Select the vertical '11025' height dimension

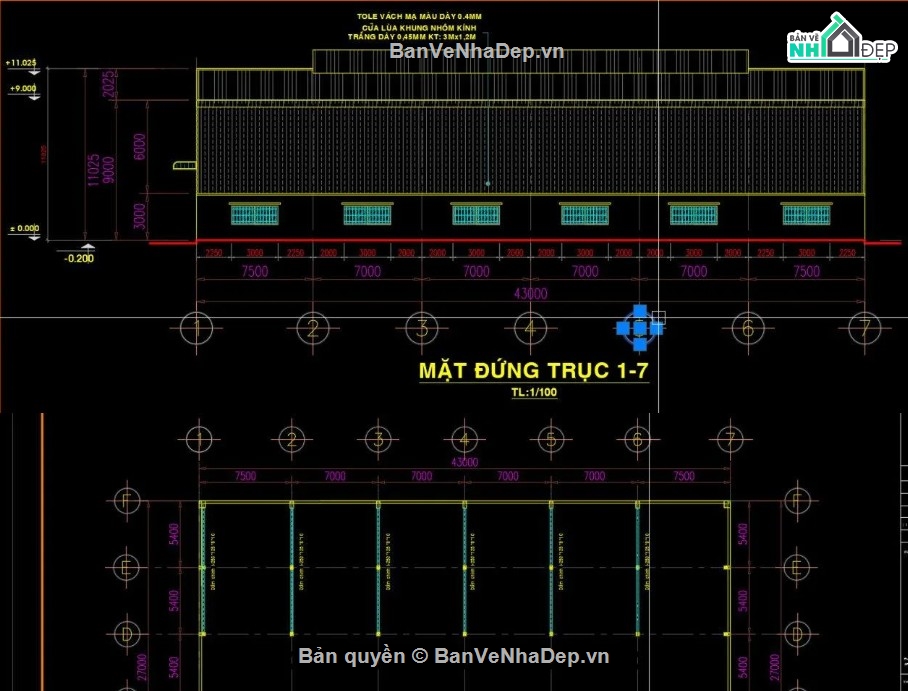click(x=93, y=170)
